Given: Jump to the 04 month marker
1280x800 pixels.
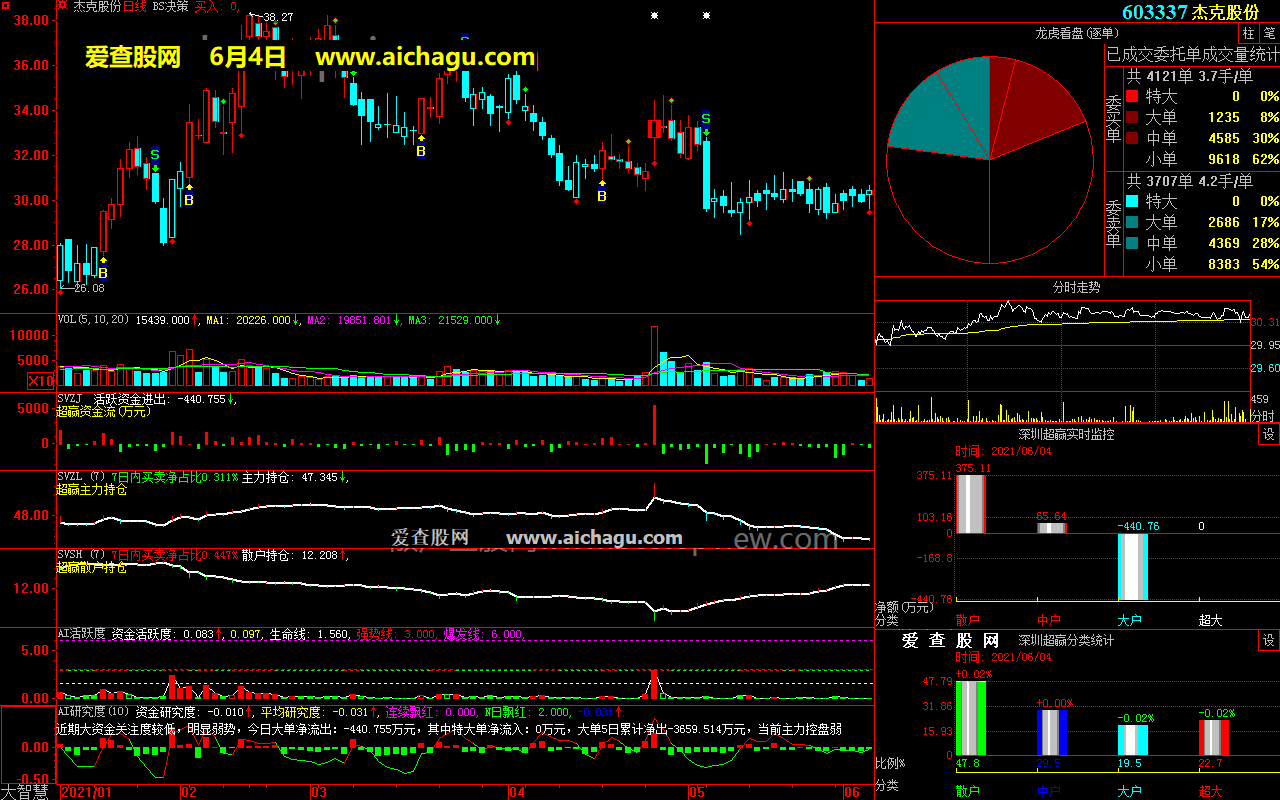Looking at the screenshot, I should tap(516, 792).
